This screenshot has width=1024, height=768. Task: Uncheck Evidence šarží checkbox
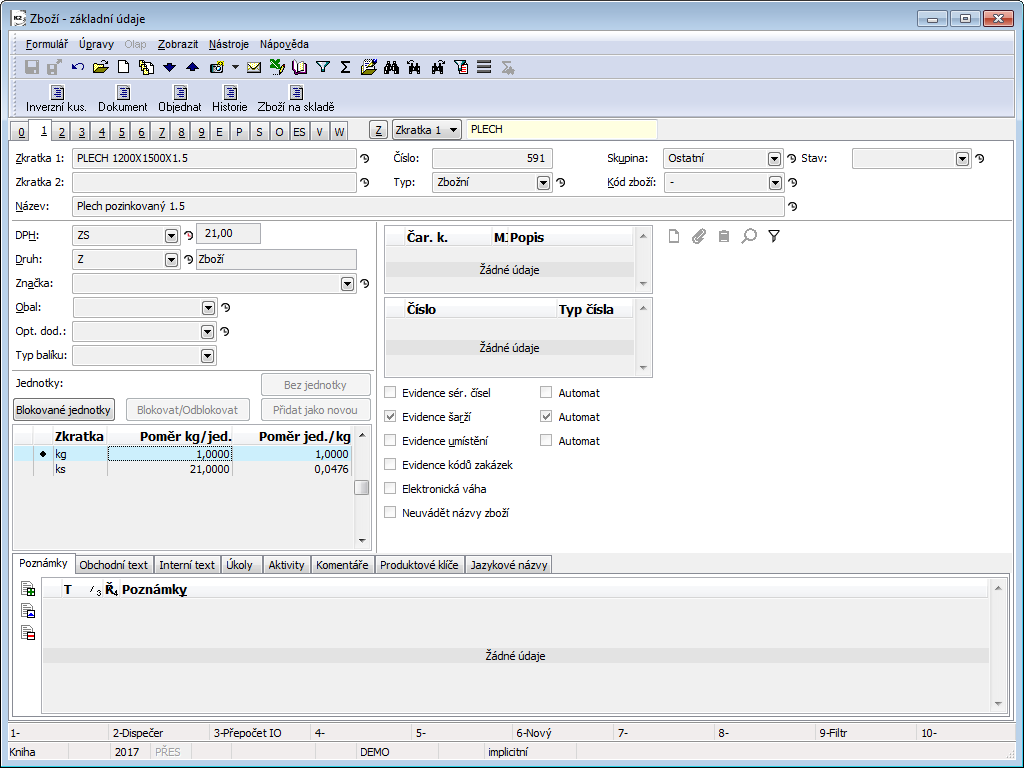click(x=391, y=417)
